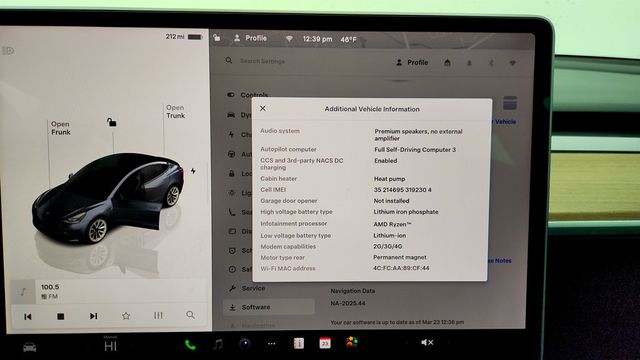The image size is (640, 360).
Task: Select the Charging bolt menu item
Action: coord(231,134)
